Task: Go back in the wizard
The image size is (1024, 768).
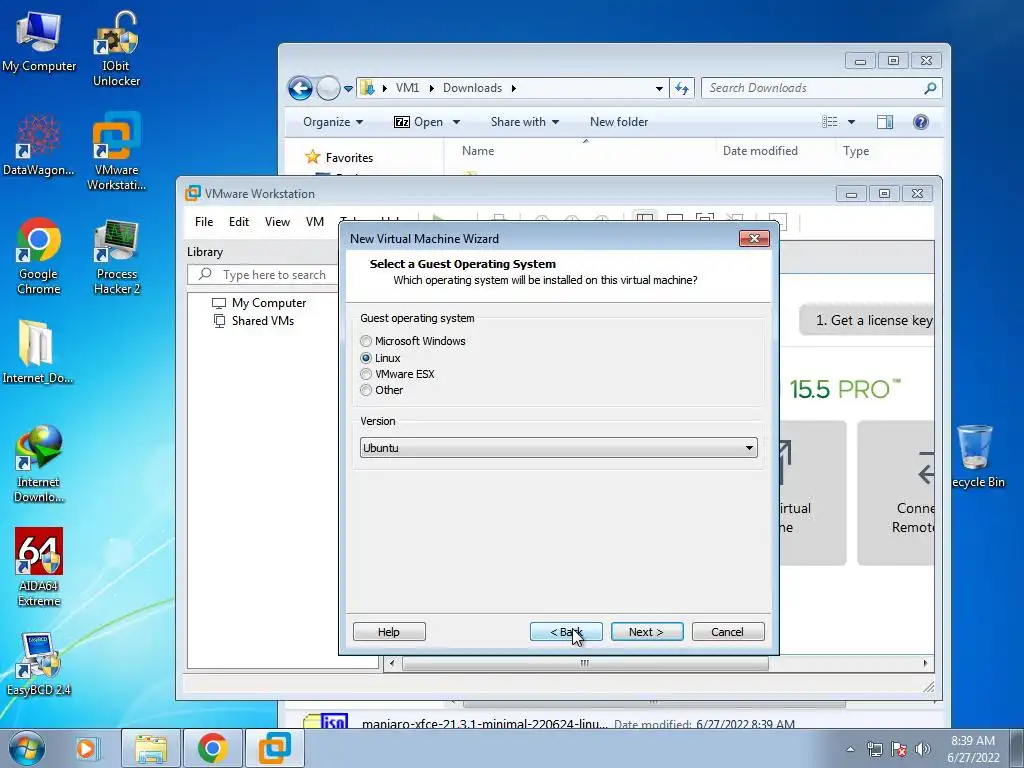Action: coord(566,632)
